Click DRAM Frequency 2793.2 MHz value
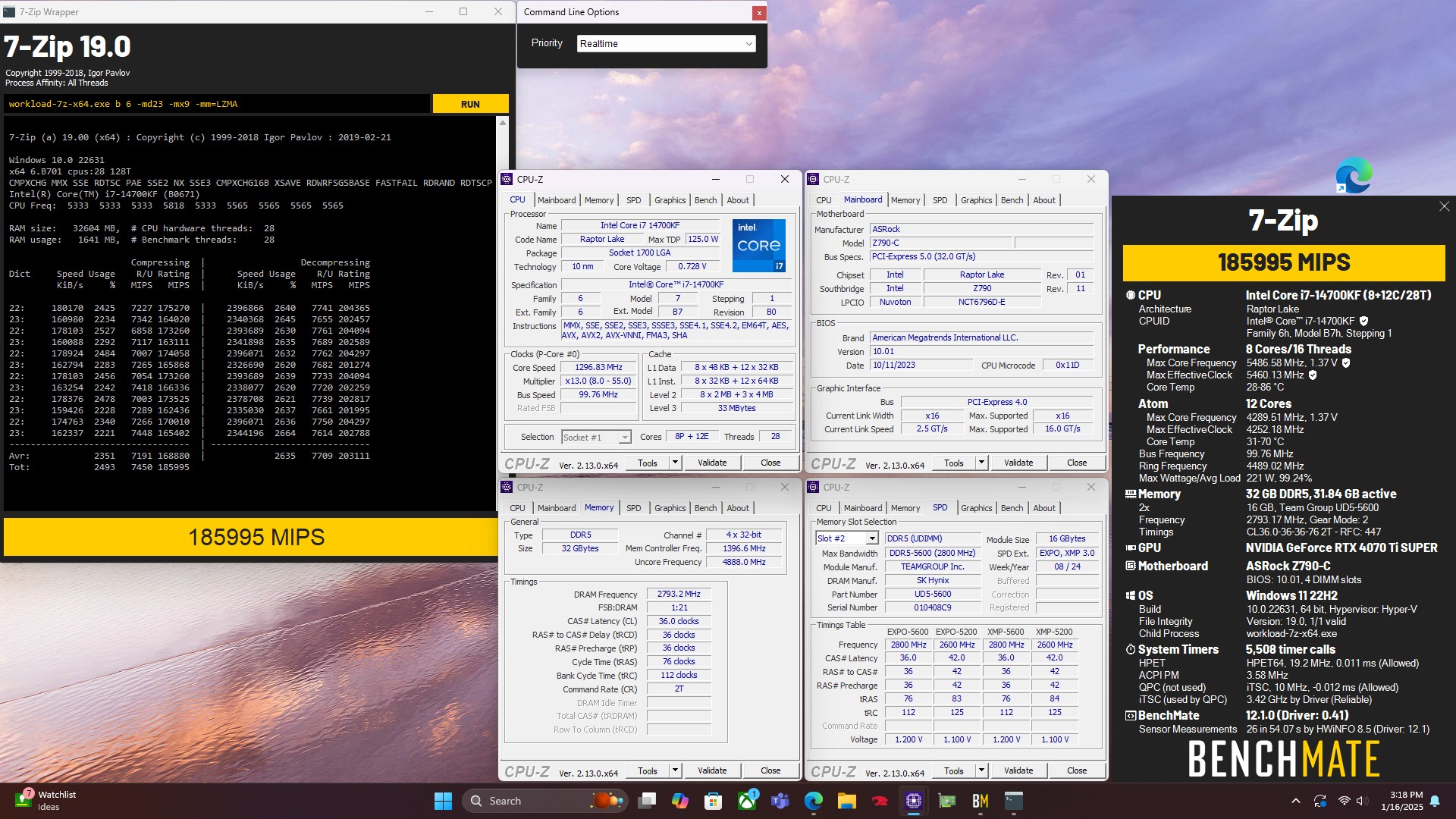 [x=679, y=595]
